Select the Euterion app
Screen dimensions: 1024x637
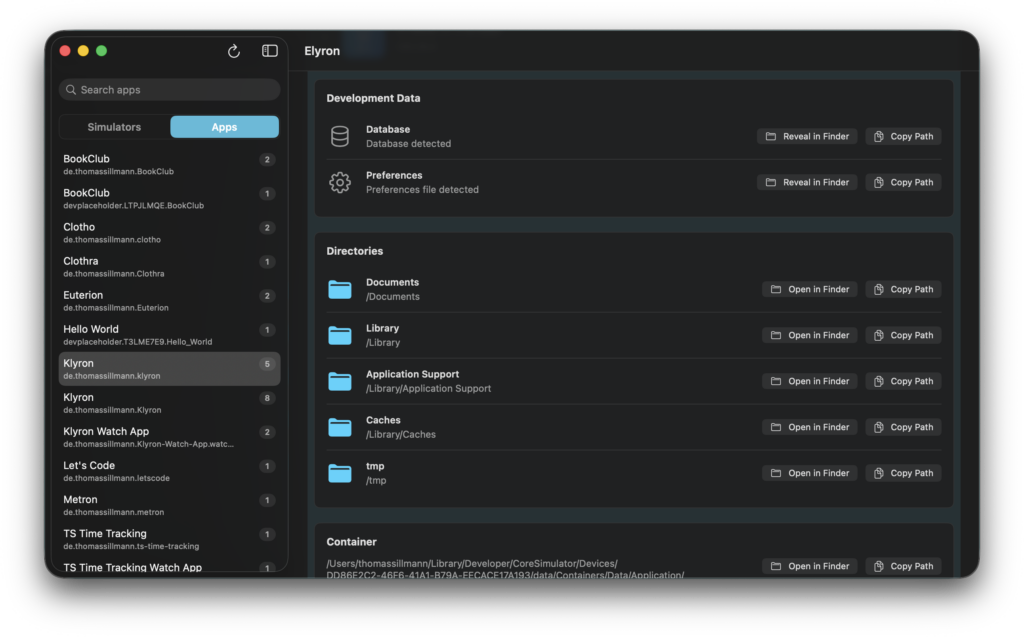pos(169,301)
